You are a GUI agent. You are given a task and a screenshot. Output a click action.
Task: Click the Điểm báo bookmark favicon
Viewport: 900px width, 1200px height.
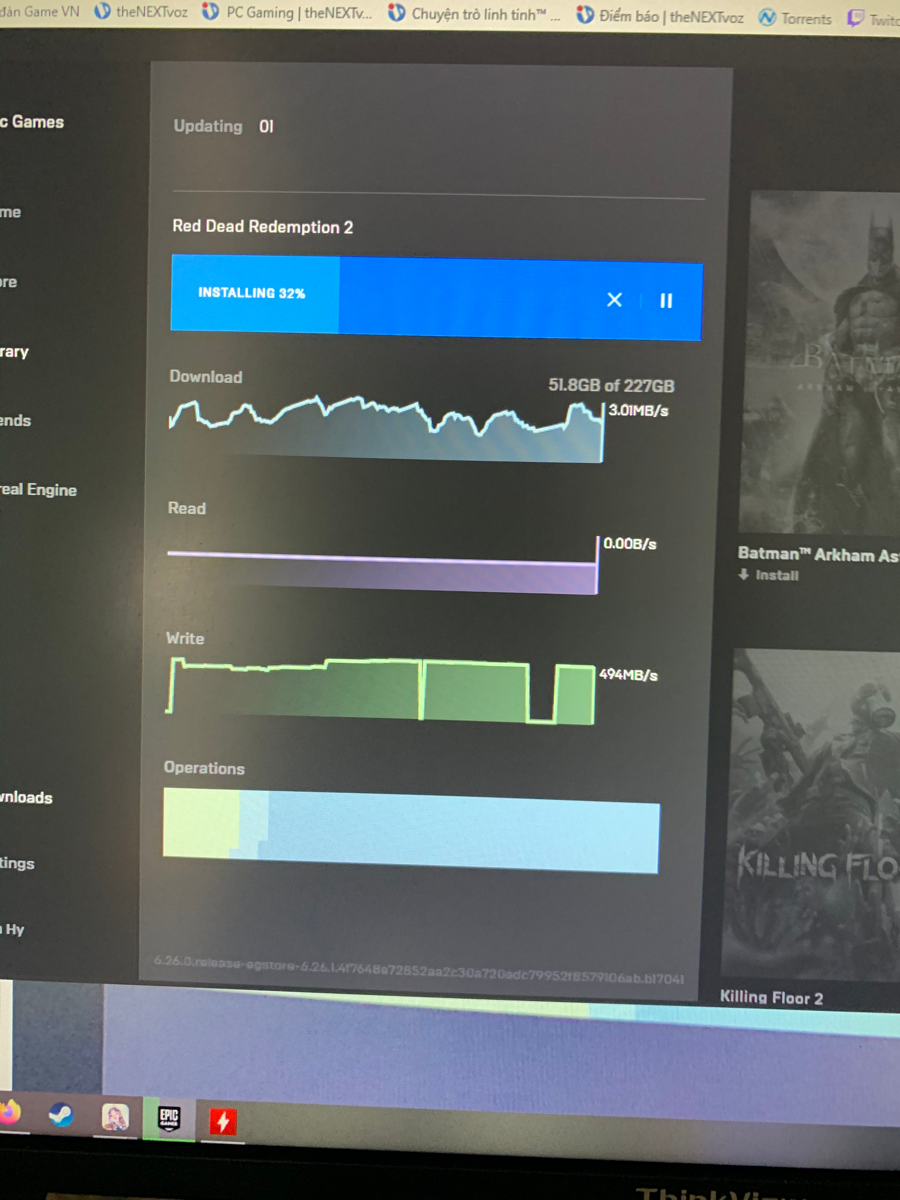(585, 15)
